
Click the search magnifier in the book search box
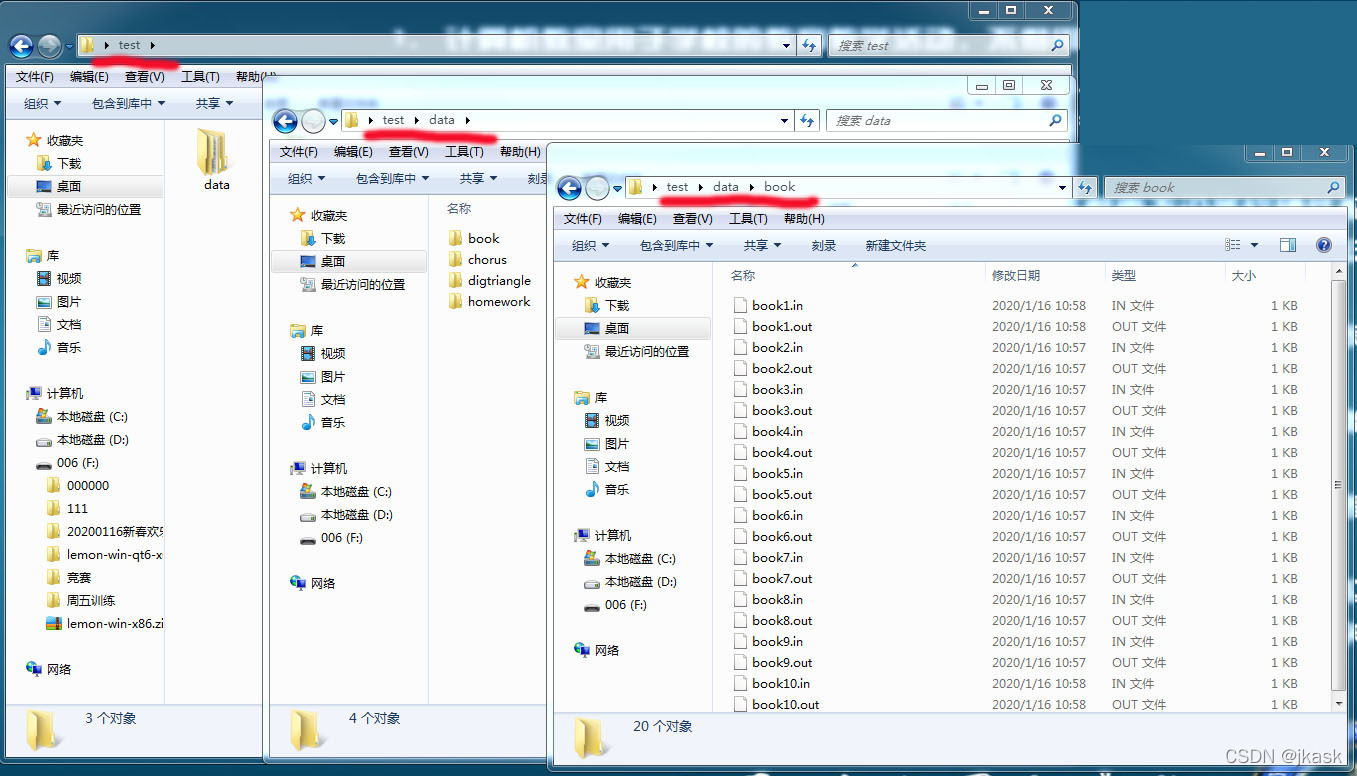tap(1333, 187)
